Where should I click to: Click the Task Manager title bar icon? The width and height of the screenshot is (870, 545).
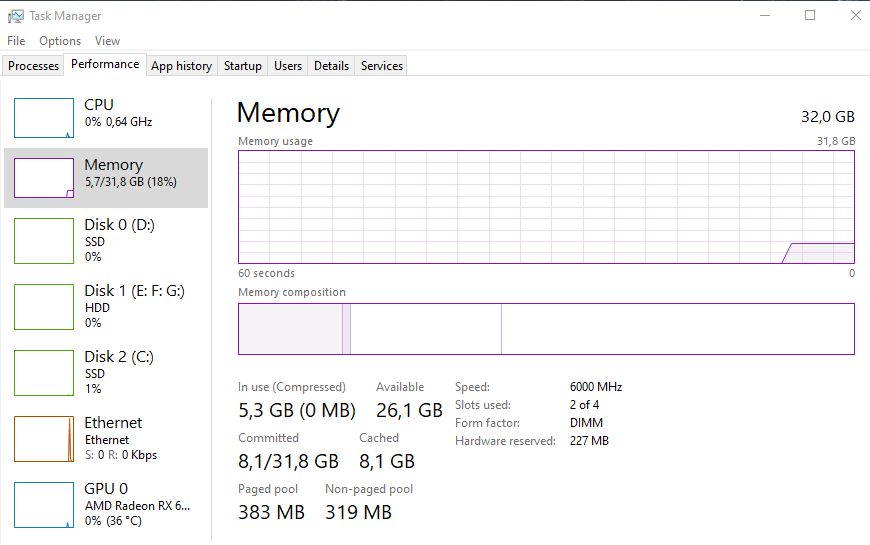(16, 16)
